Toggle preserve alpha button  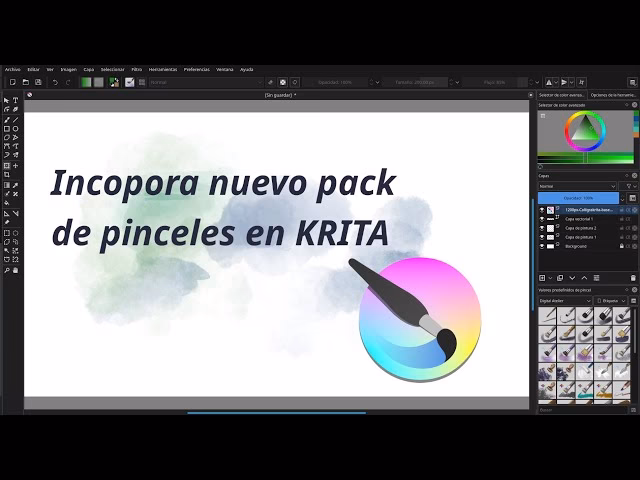click(282, 82)
